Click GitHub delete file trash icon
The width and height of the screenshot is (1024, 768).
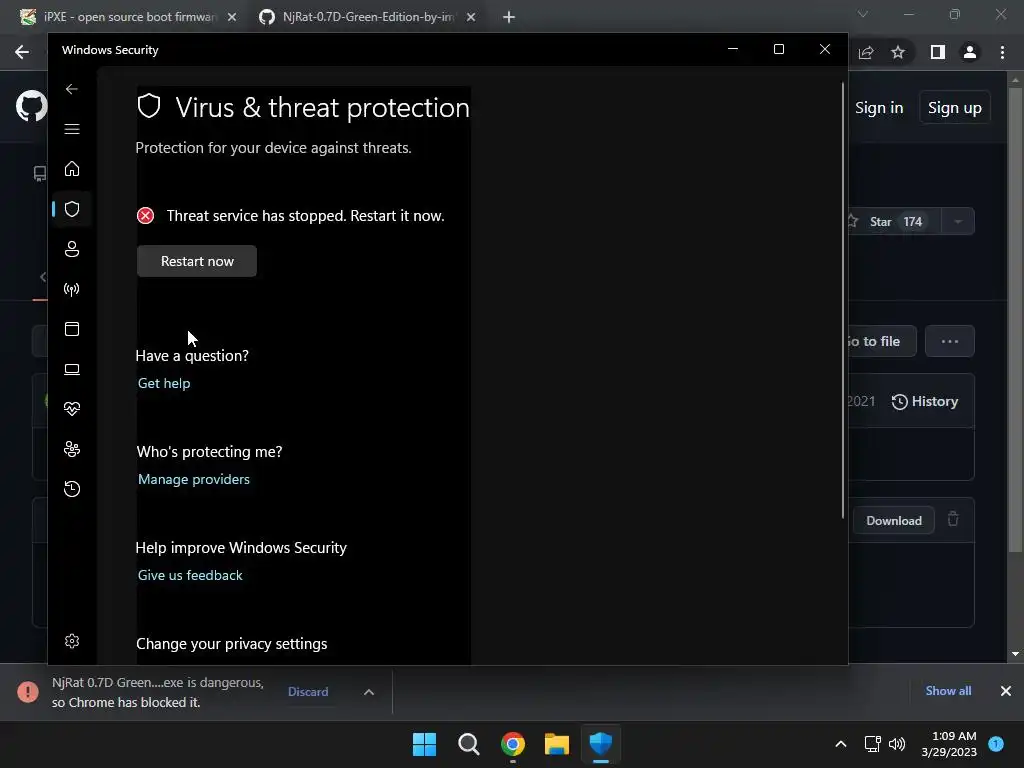pos(953,519)
